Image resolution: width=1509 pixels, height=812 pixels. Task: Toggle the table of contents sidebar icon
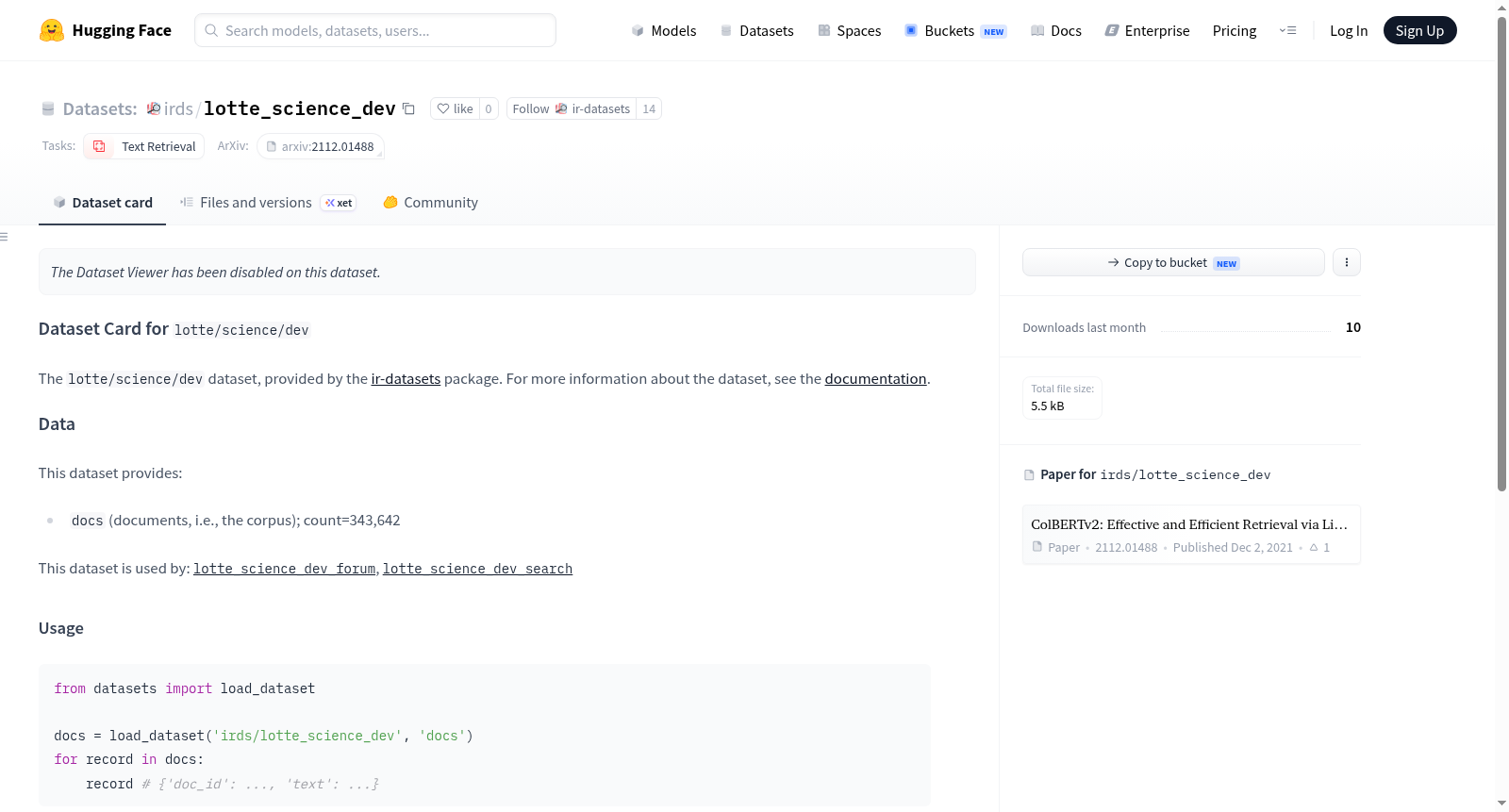(4, 237)
